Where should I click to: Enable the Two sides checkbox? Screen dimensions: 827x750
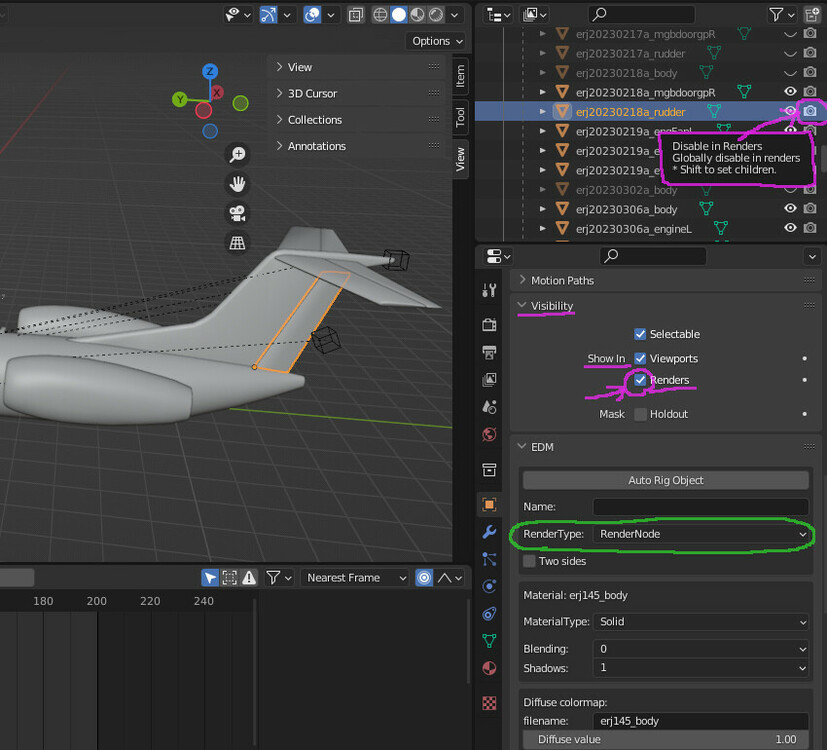click(x=530, y=561)
